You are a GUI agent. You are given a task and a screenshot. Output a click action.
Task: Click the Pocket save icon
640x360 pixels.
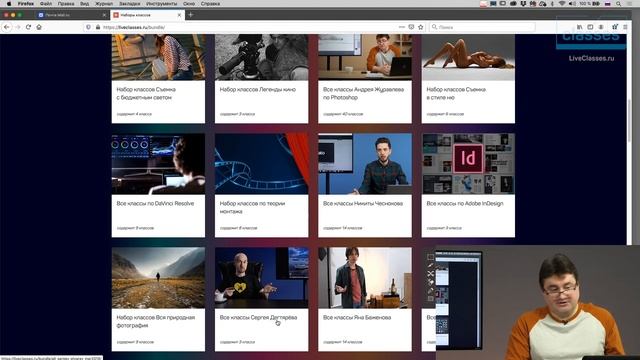point(411,27)
